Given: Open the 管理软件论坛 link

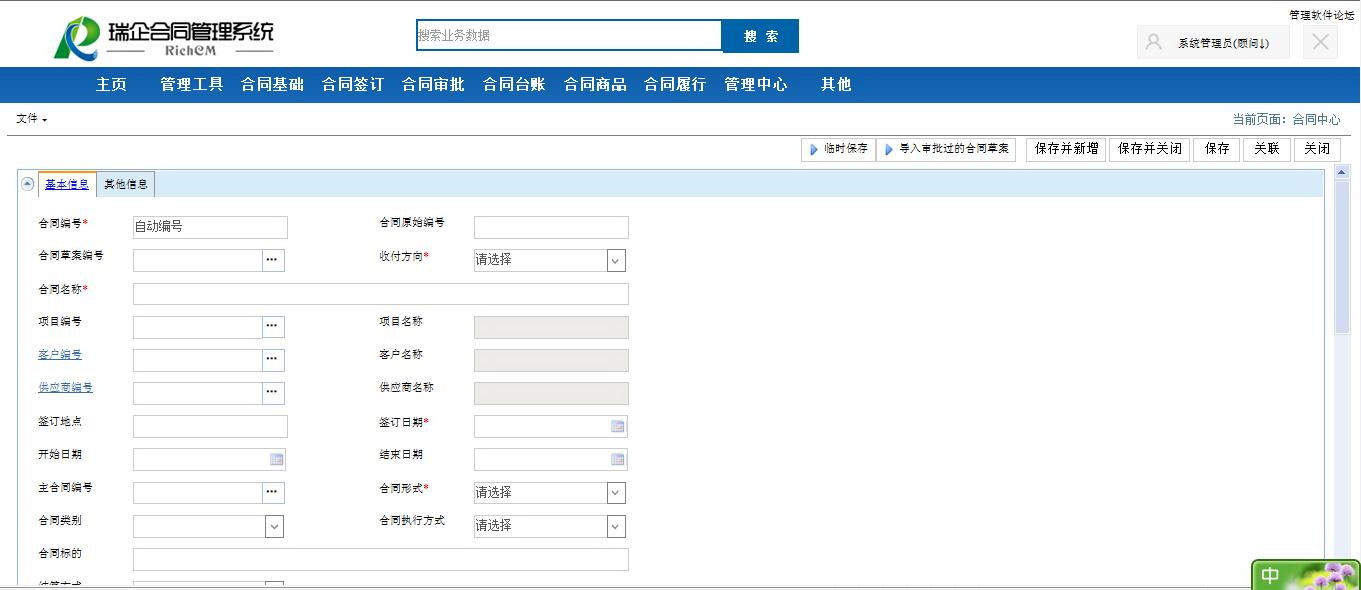Looking at the screenshot, I should point(1321,15).
